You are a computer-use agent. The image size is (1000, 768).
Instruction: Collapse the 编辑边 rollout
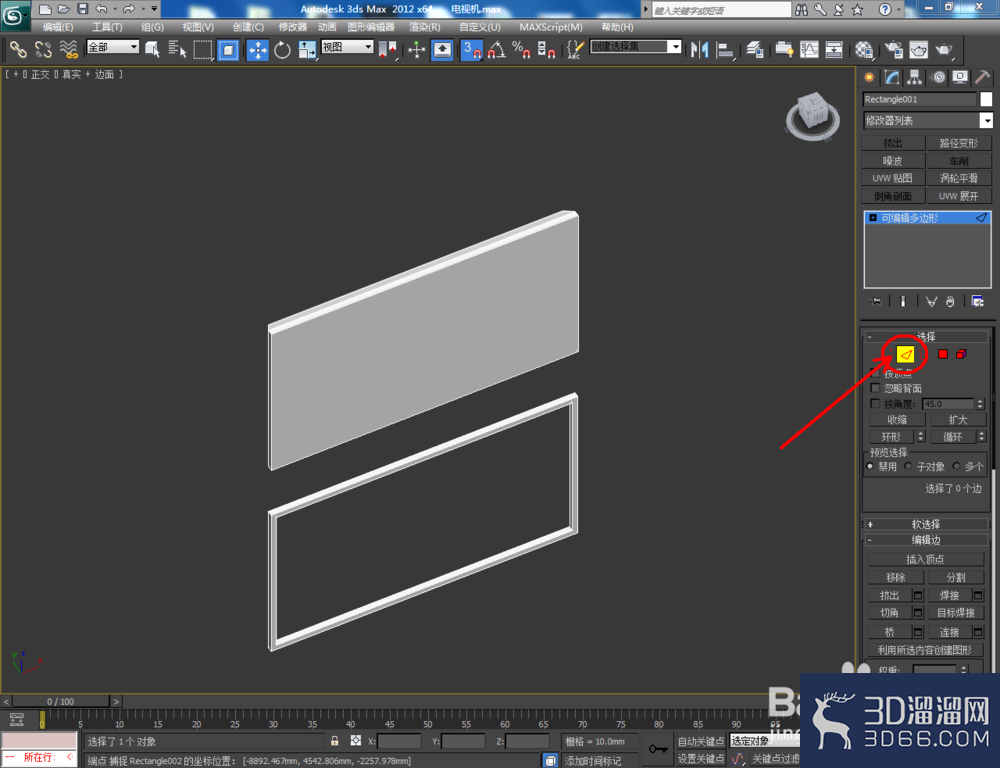point(926,540)
